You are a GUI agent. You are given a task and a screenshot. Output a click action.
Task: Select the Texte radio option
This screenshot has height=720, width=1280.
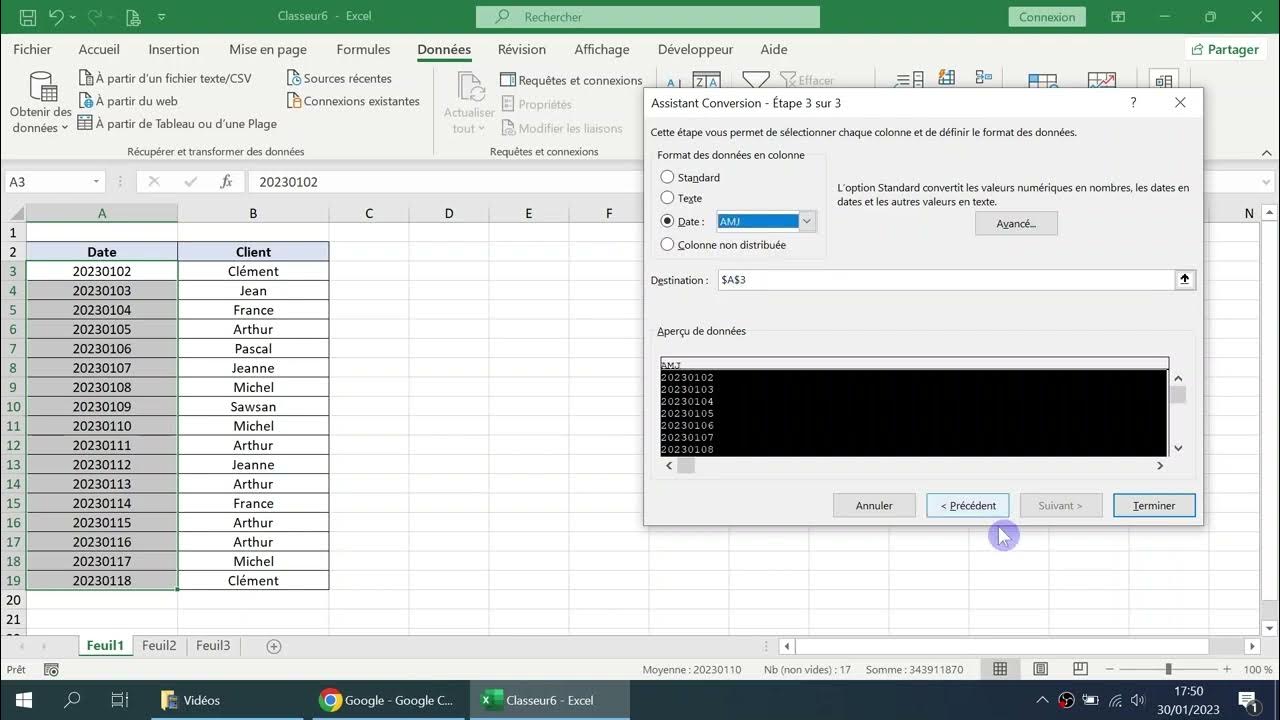point(667,198)
